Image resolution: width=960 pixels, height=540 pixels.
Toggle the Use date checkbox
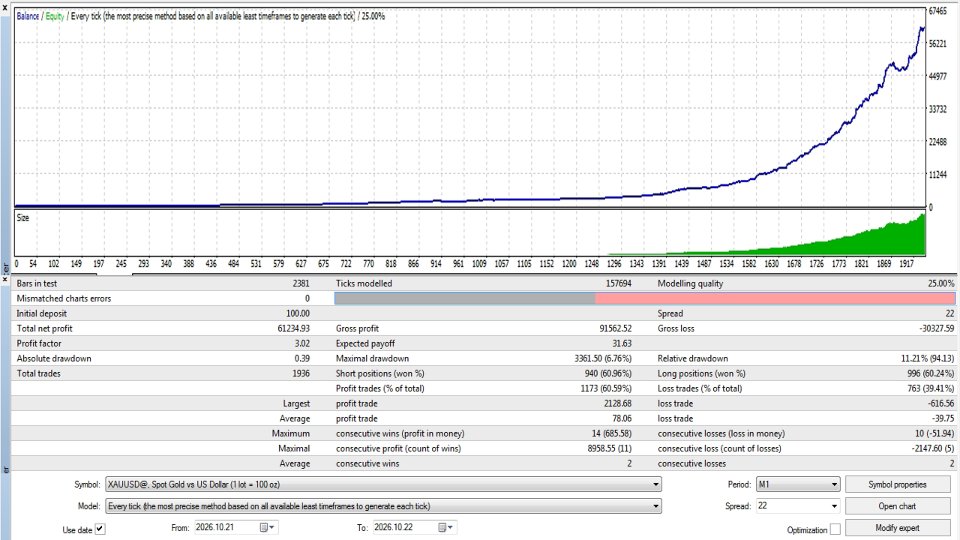tap(100, 529)
